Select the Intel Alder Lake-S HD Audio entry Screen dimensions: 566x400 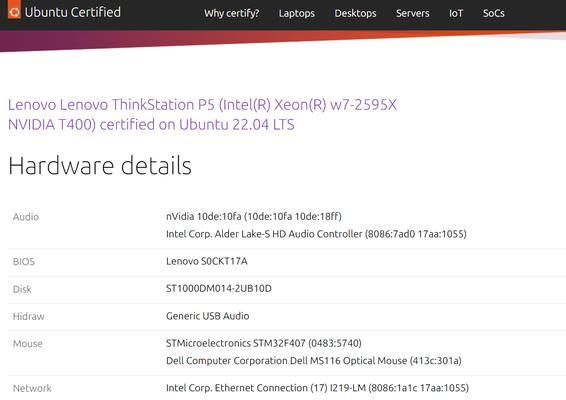[x=316, y=234]
